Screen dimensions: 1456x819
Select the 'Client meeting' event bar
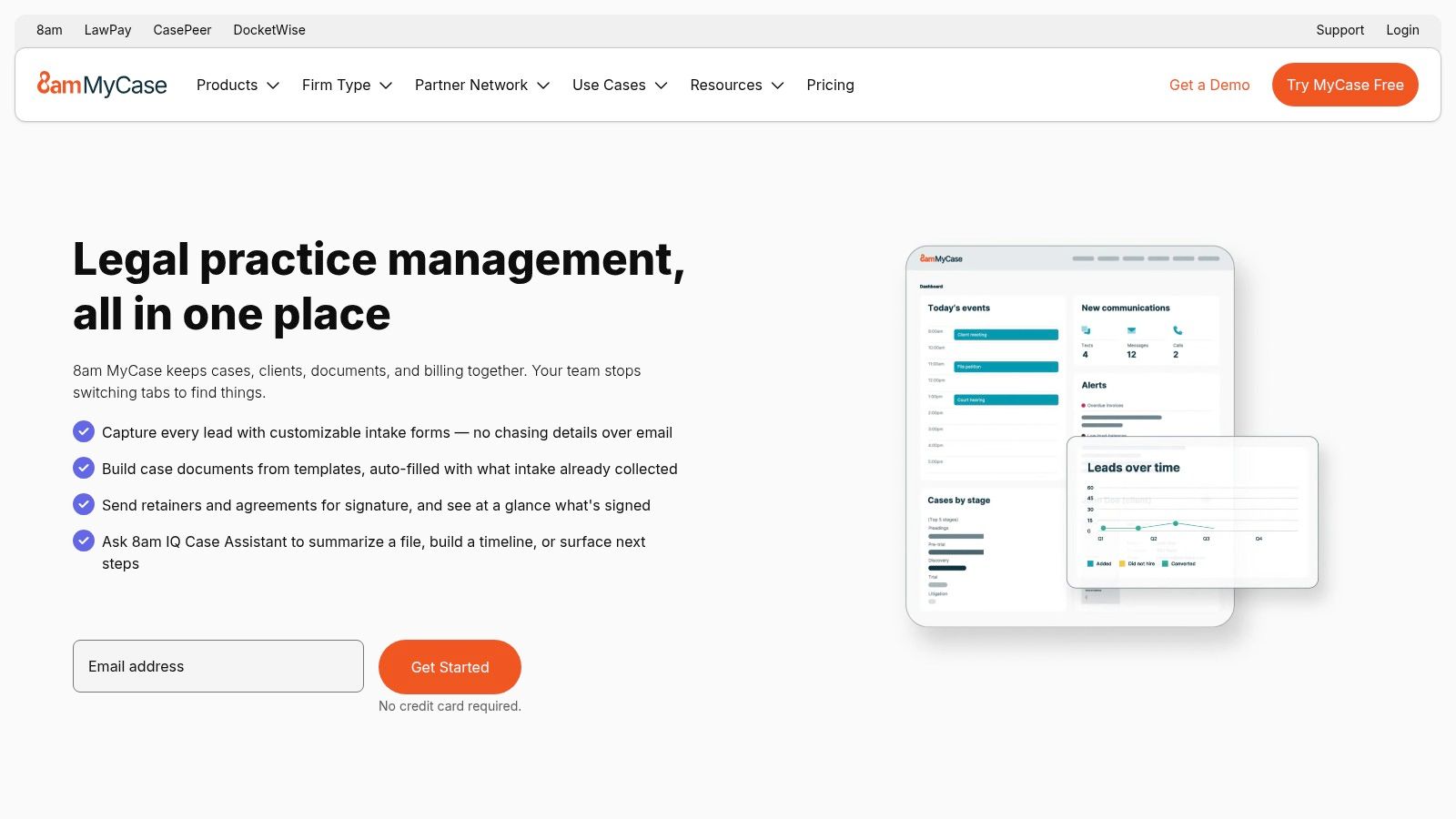[x=1006, y=334]
